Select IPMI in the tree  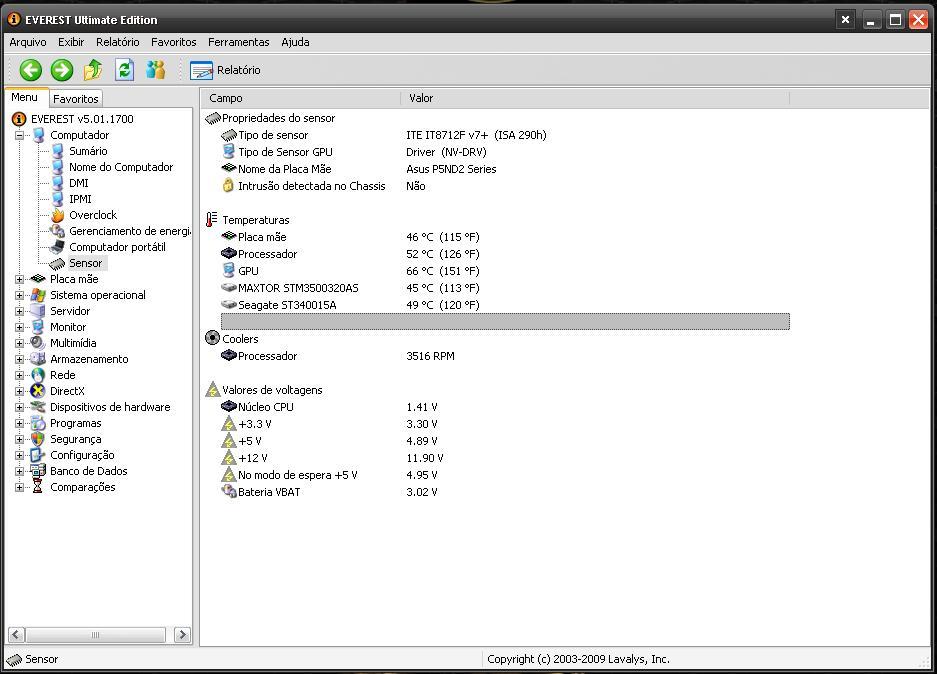[80, 199]
